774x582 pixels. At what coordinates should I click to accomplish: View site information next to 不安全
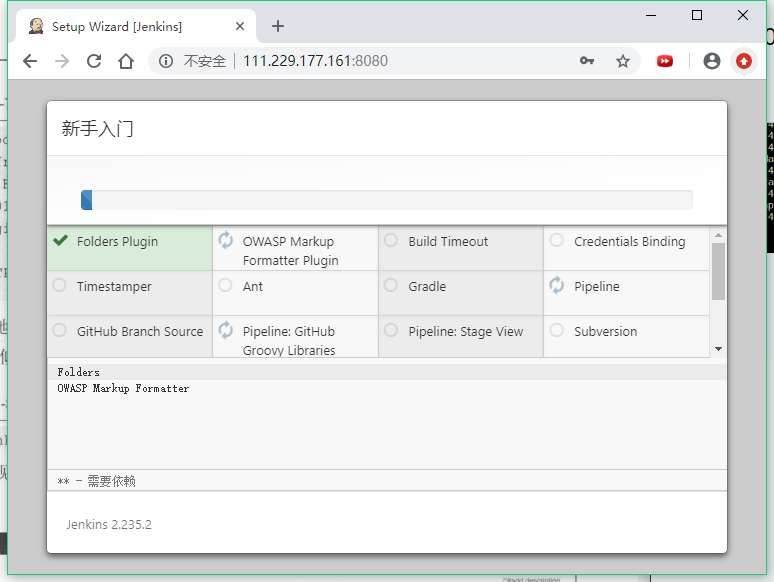coord(166,61)
